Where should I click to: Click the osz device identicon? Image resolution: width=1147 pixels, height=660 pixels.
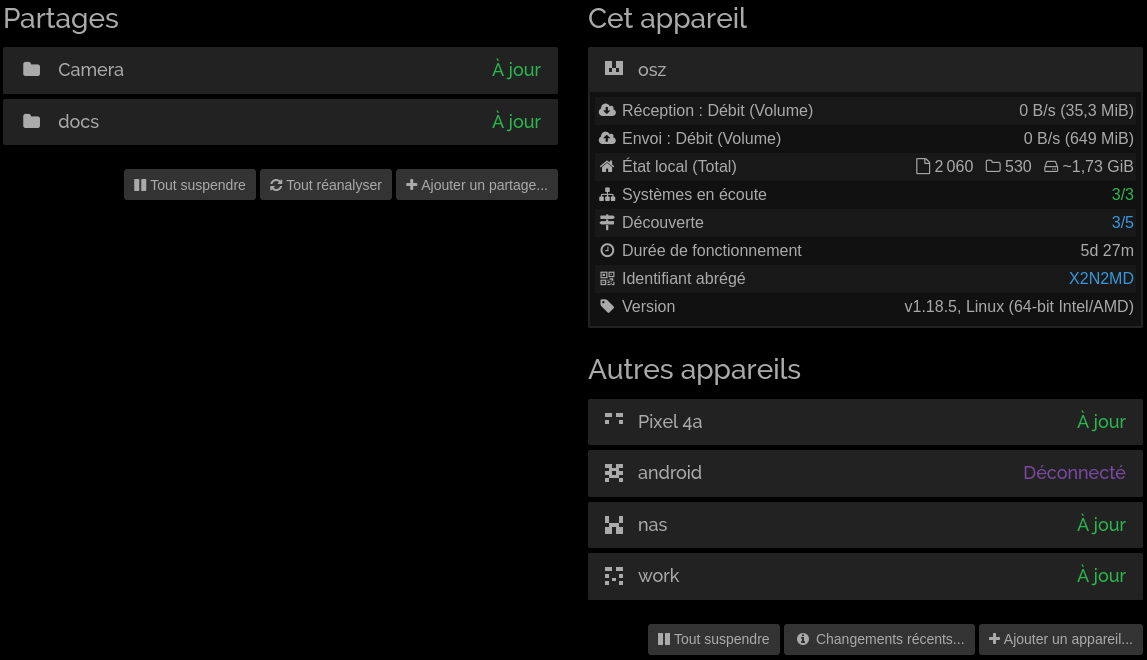tap(614, 69)
